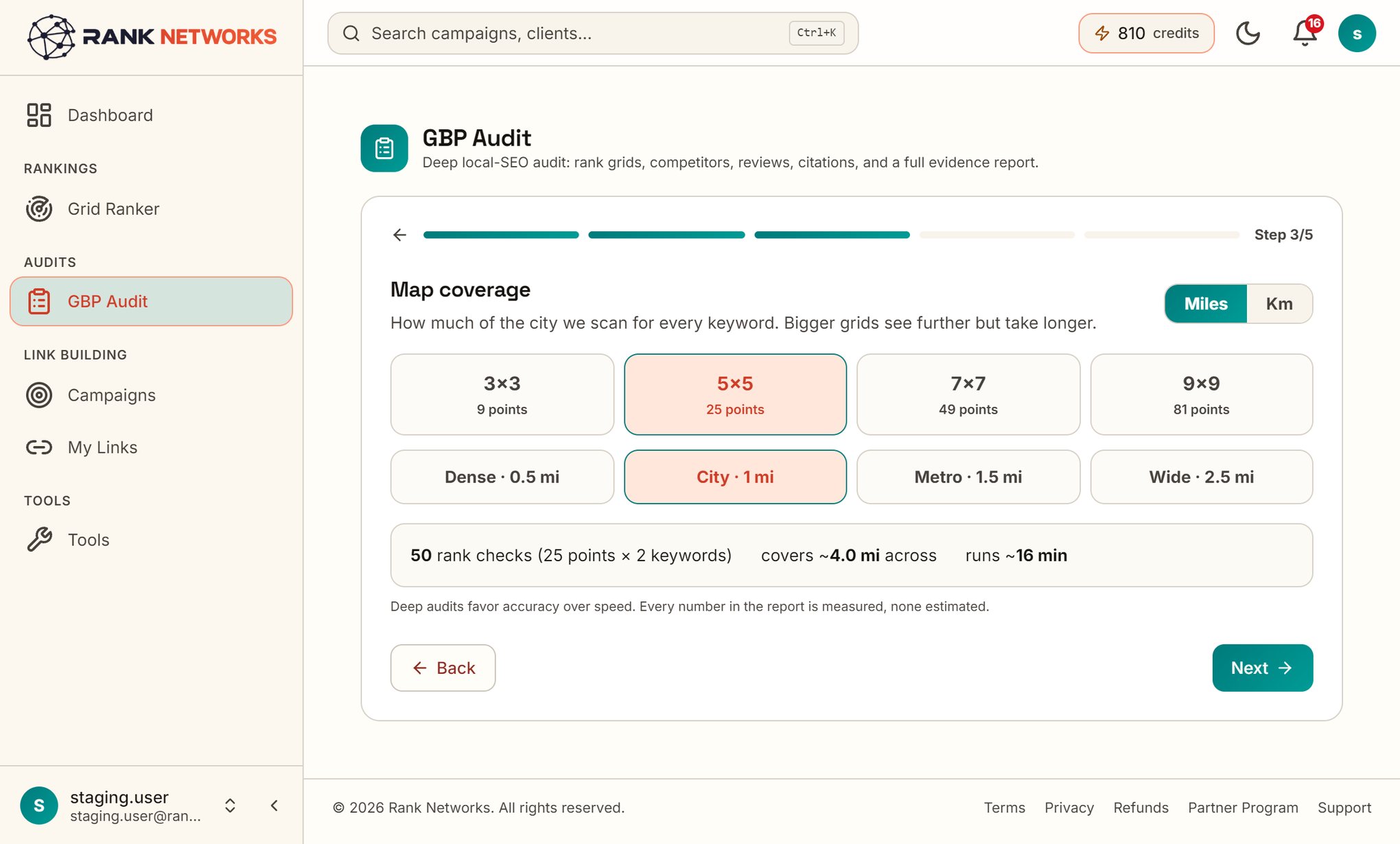This screenshot has width=1400, height=844.
Task: Click the Next button
Action: pyautogui.click(x=1263, y=668)
